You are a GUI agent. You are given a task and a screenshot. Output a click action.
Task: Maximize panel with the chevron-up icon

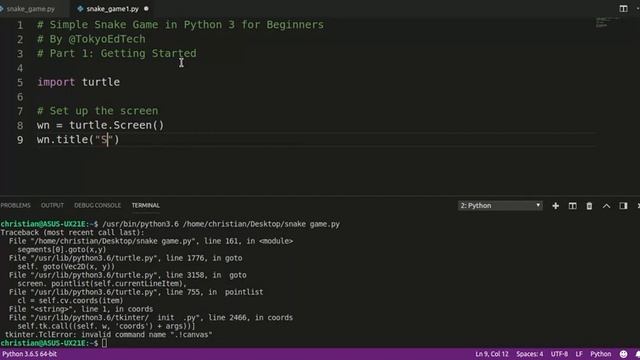click(x=607, y=206)
